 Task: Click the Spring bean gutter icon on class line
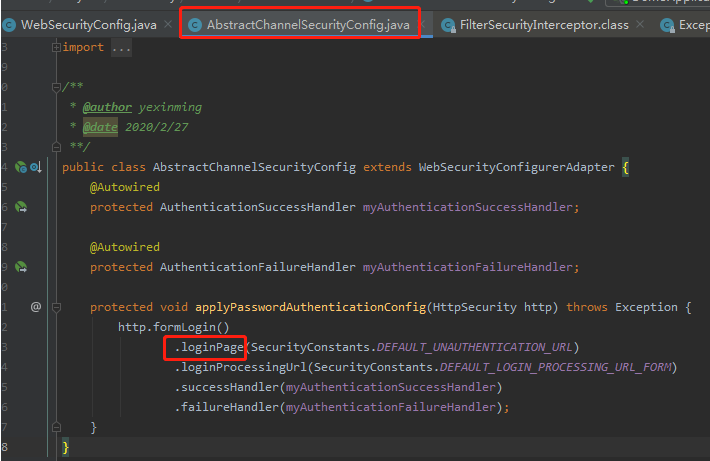pos(21,167)
